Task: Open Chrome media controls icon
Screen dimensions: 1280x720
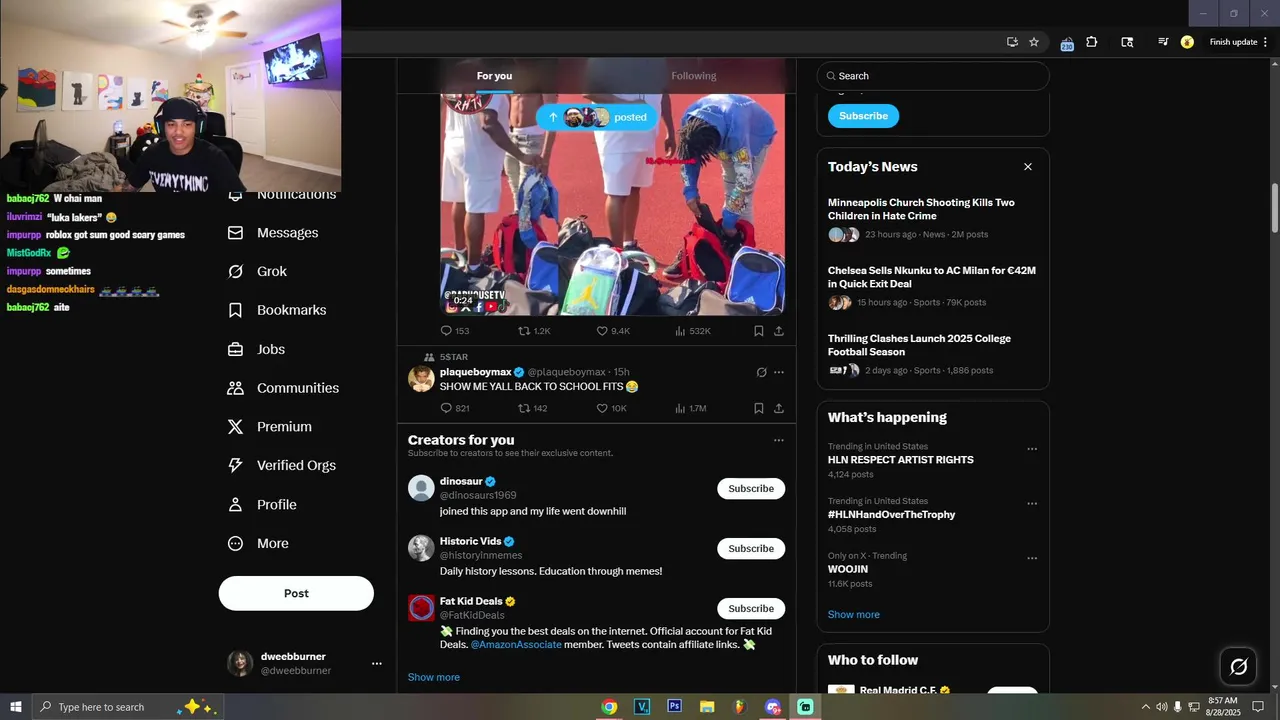Action: point(1163,42)
